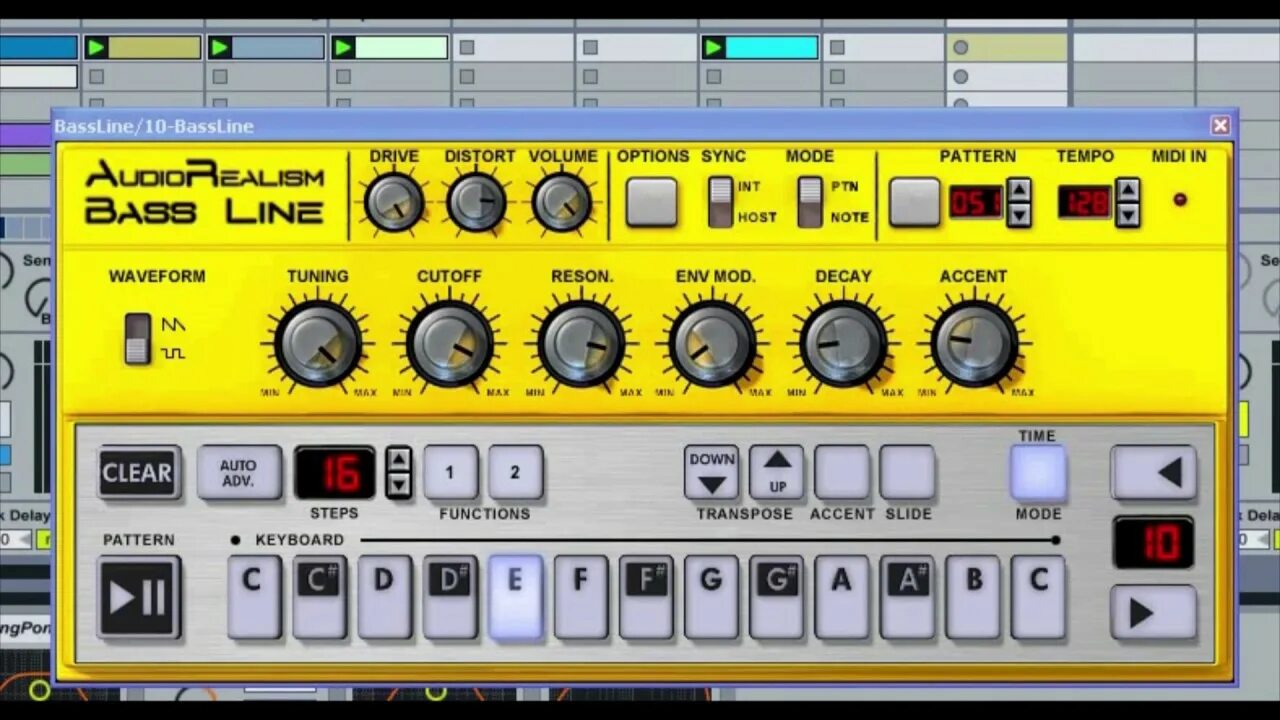The width and height of the screenshot is (1280, 720).
Task: Click the DECAY knob
Action: (843, 343)
